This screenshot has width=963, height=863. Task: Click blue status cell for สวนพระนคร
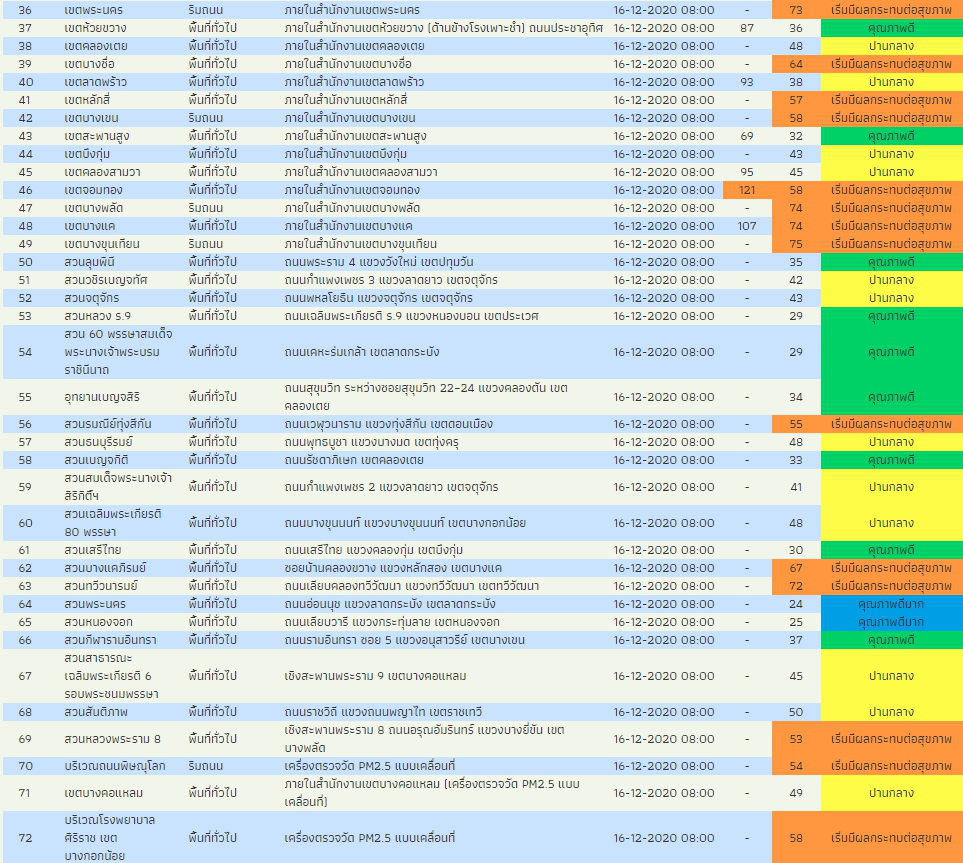(892, 604)
